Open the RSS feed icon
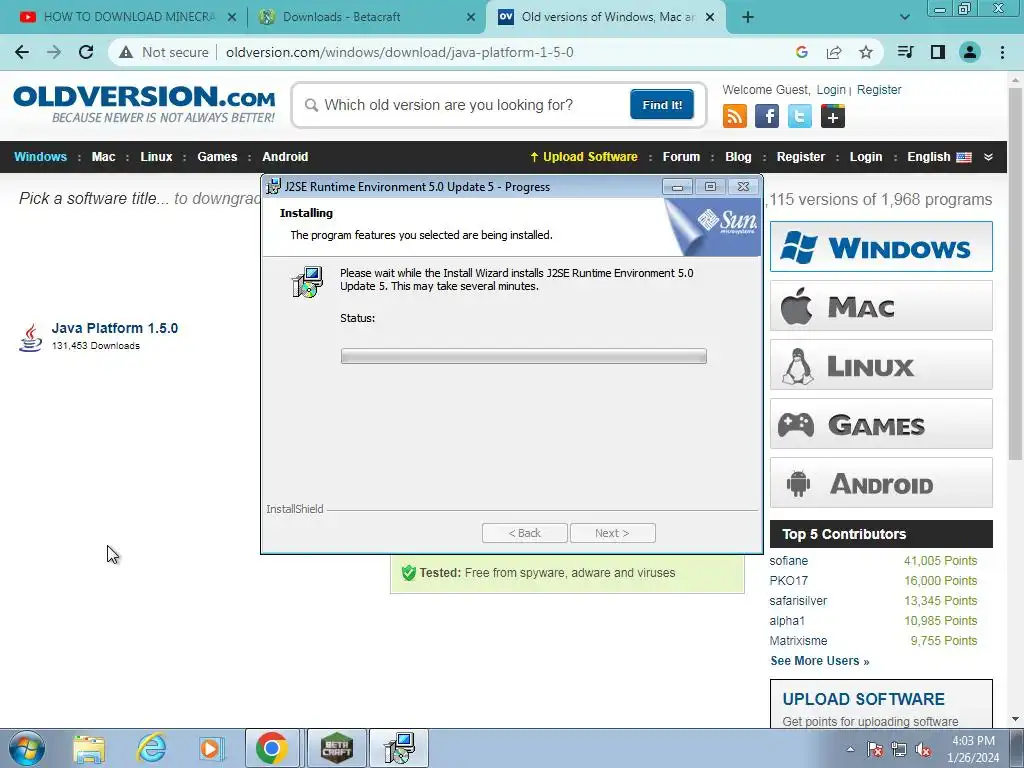 (735, 116)
